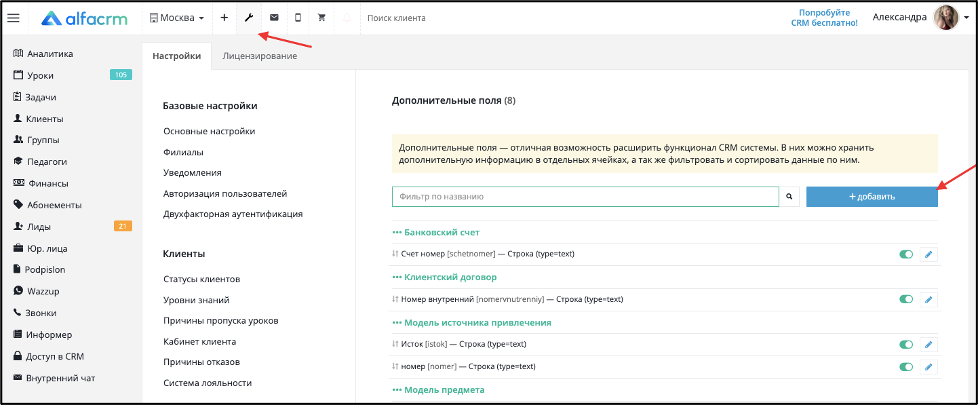The height and width of the screenshot is (406, 979).
Task: Open Уровни знаний settings
Action: 196,300
